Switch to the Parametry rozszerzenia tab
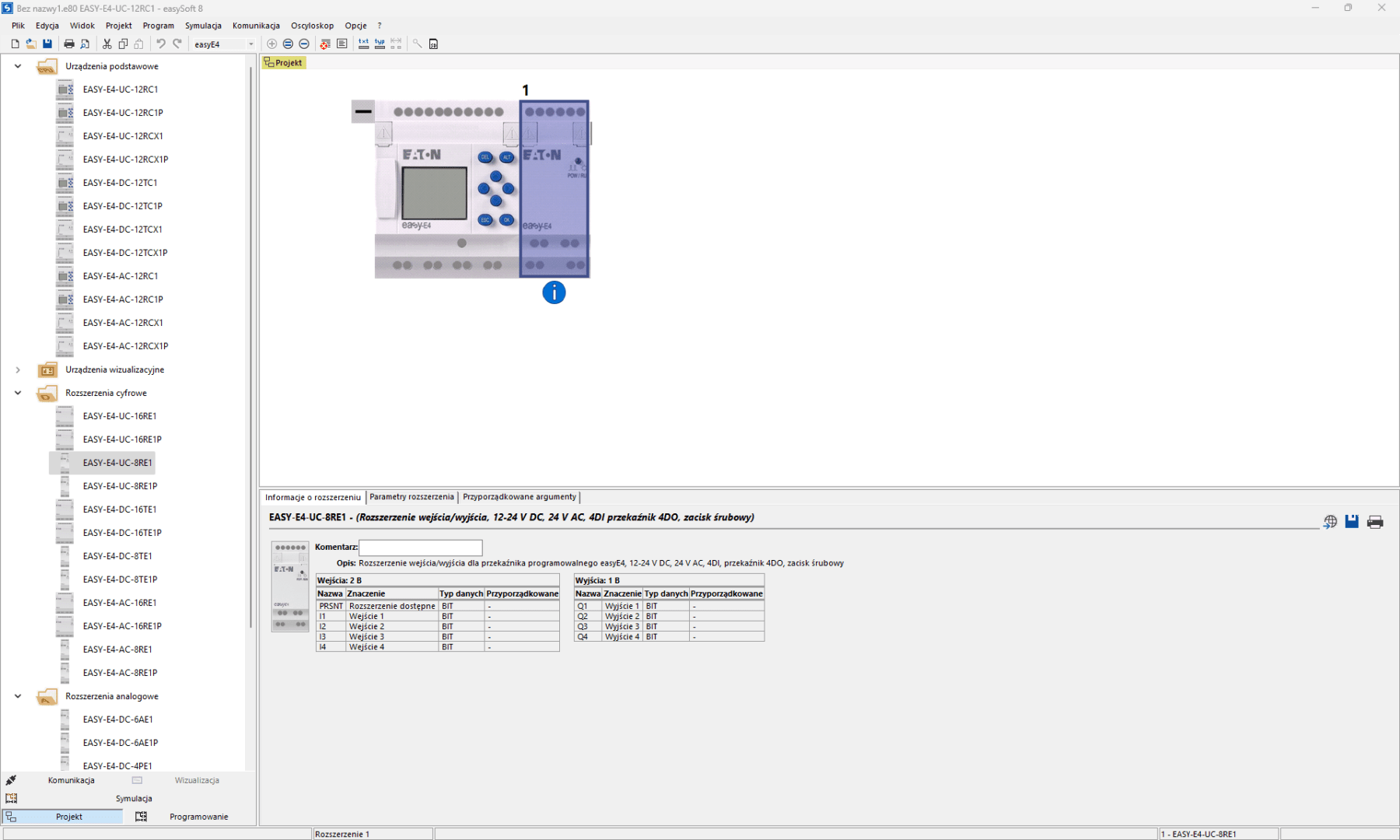This screenshot has width=1400, height=840. [x=411, y=497]
